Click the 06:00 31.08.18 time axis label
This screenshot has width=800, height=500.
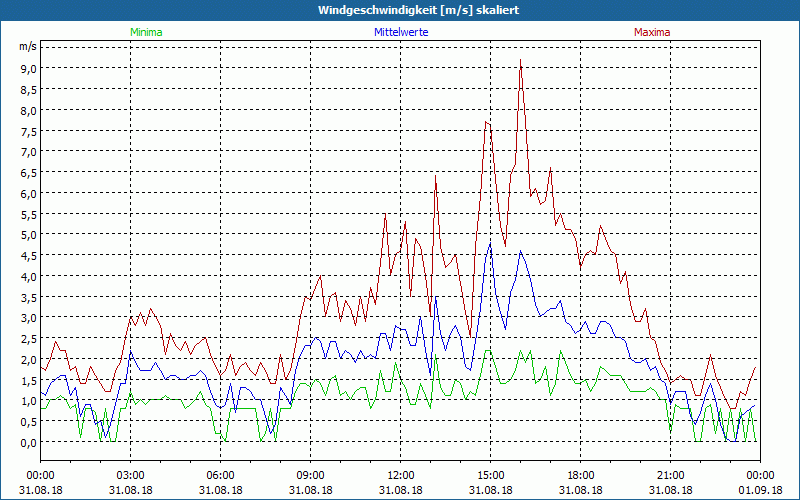[220, 483]
